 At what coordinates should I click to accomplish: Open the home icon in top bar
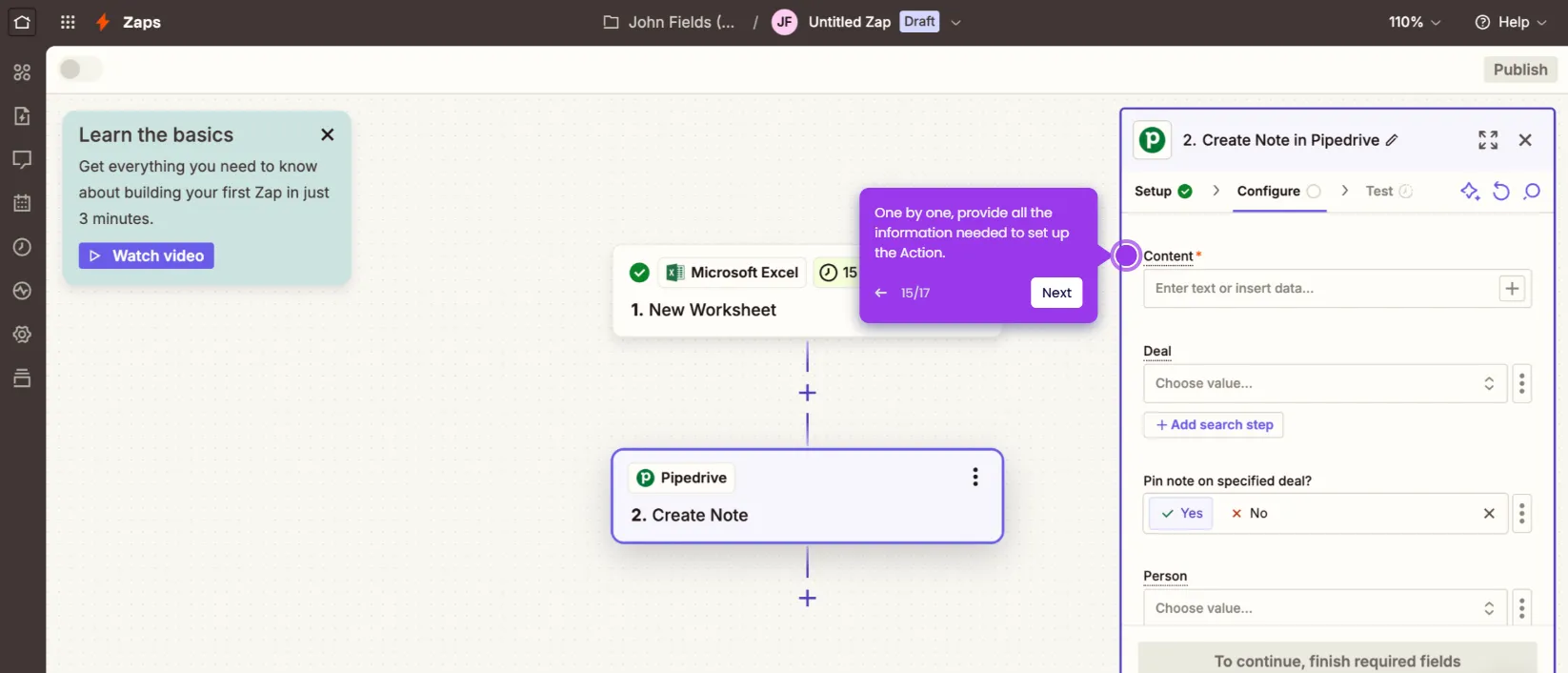(x=22, y=22)
